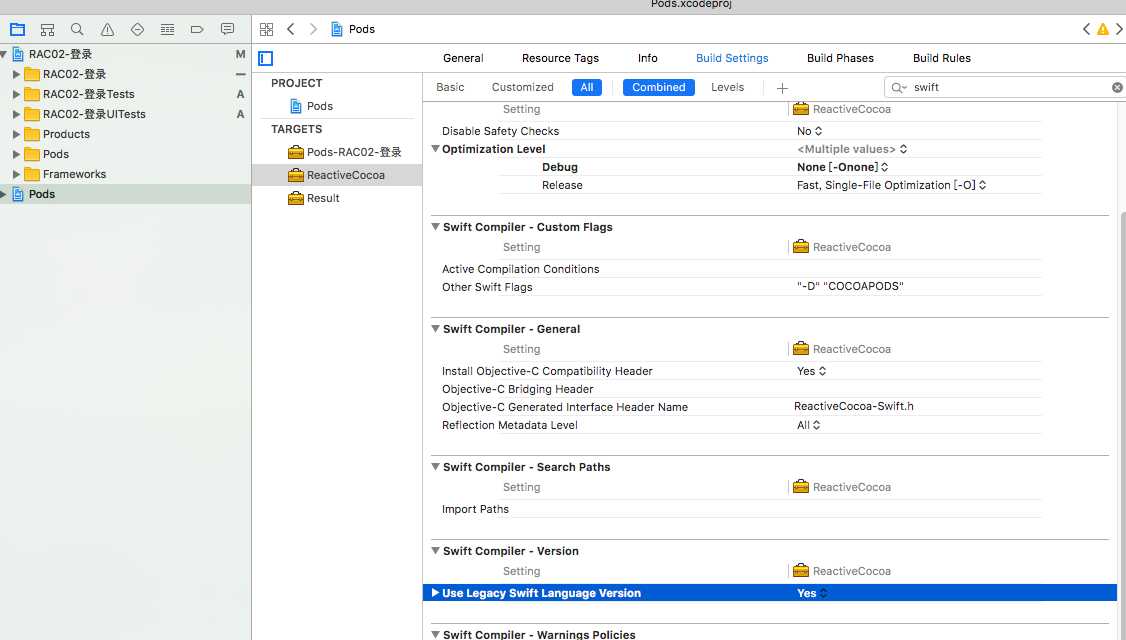Open the Find navigator magnifier icon
This screenshot has height=640, width=1126.
(77, 29)
